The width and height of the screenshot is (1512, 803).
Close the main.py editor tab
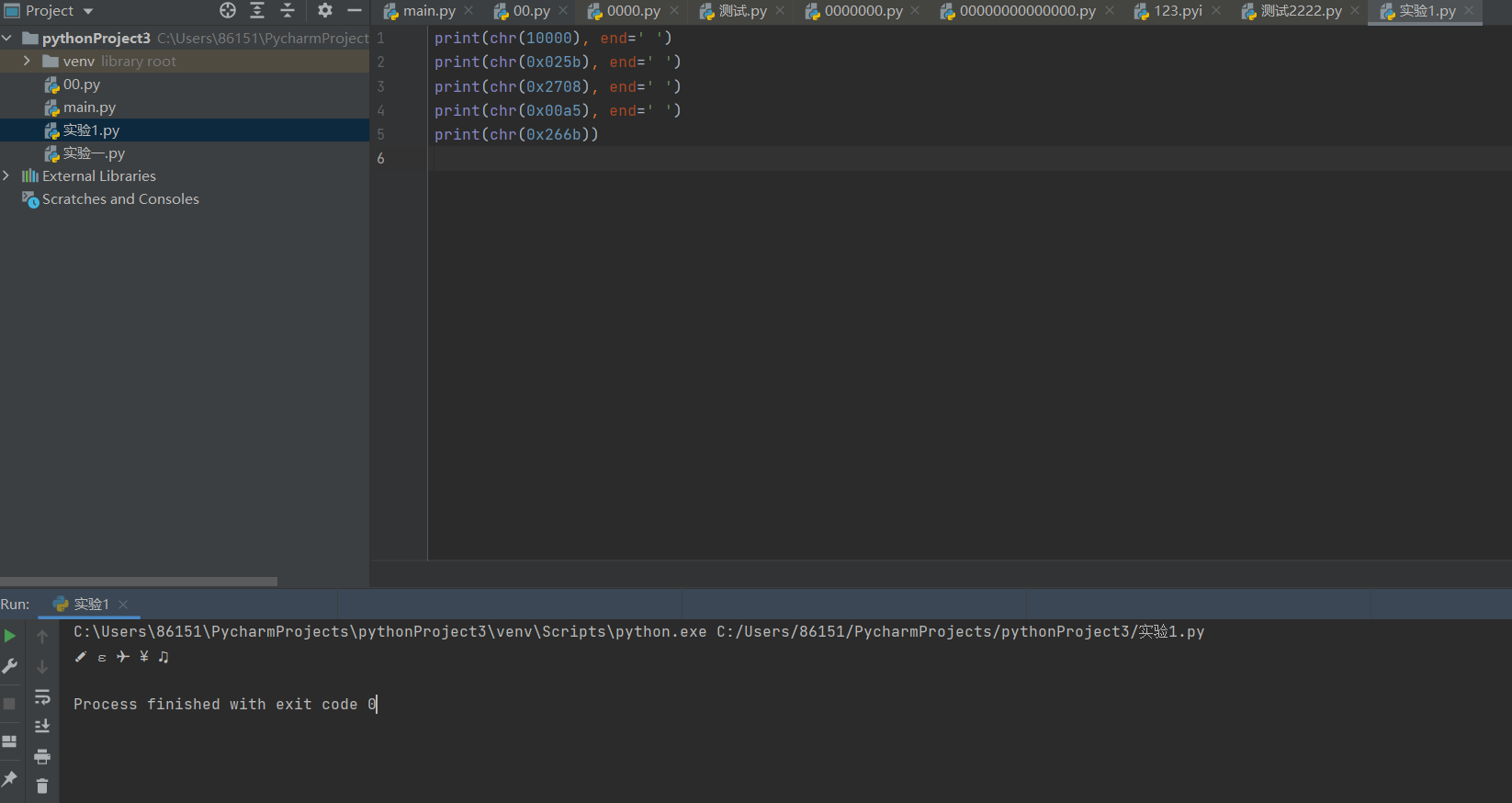click(468, 11)
